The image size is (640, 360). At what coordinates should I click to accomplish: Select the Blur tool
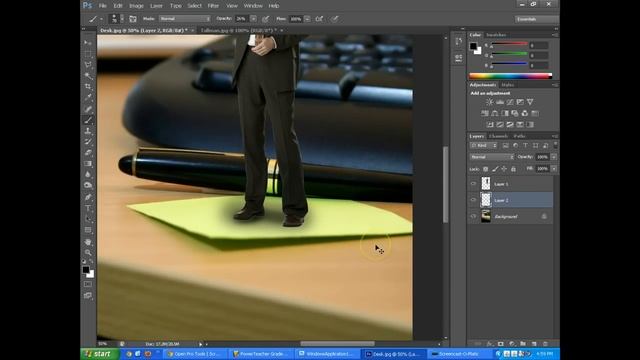(x=88, y=175)
